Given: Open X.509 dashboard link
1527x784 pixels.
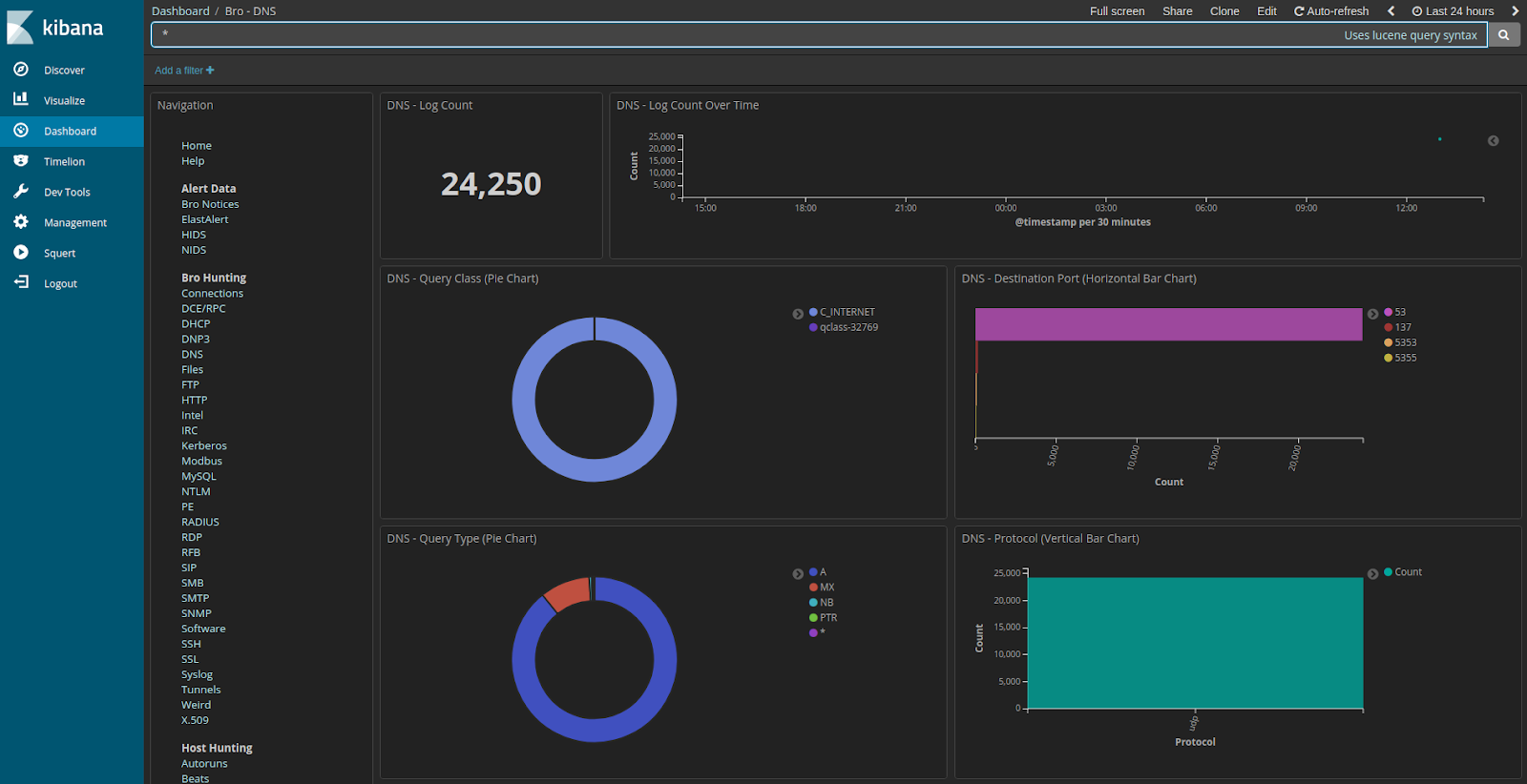Looking at the screenshot, I should [x=195, y=721].
